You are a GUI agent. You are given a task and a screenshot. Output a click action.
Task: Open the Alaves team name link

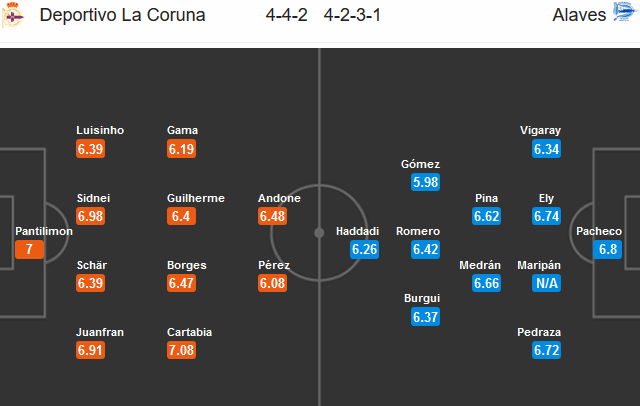(x=579, y=15)
